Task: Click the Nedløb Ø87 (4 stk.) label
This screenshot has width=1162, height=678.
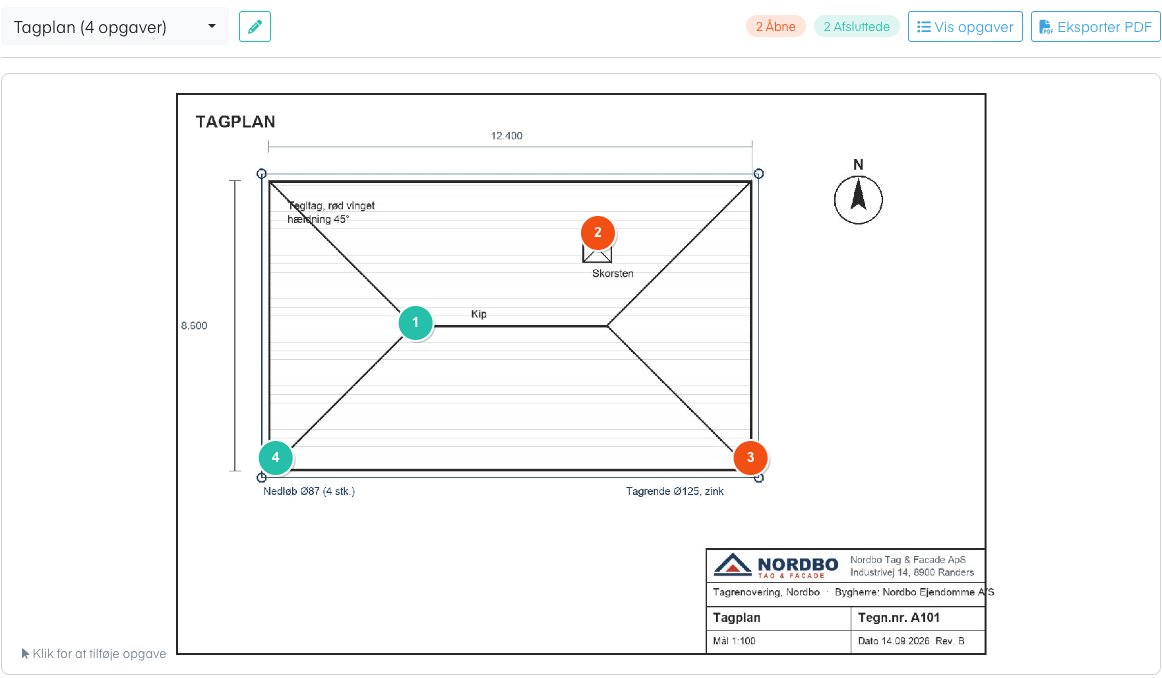Action: pyautogui.click(x=309, y=491)
